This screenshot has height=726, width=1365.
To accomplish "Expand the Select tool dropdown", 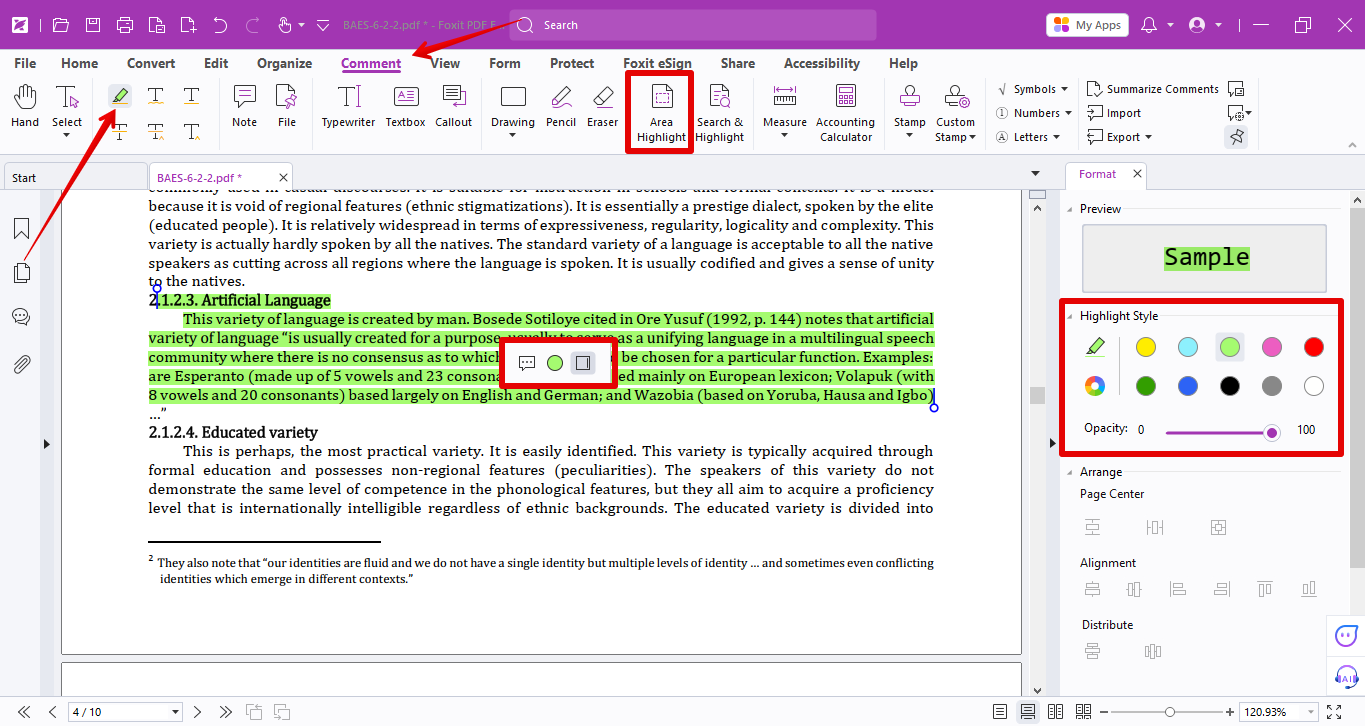I will pyautogui.click(x=67, y=136).
